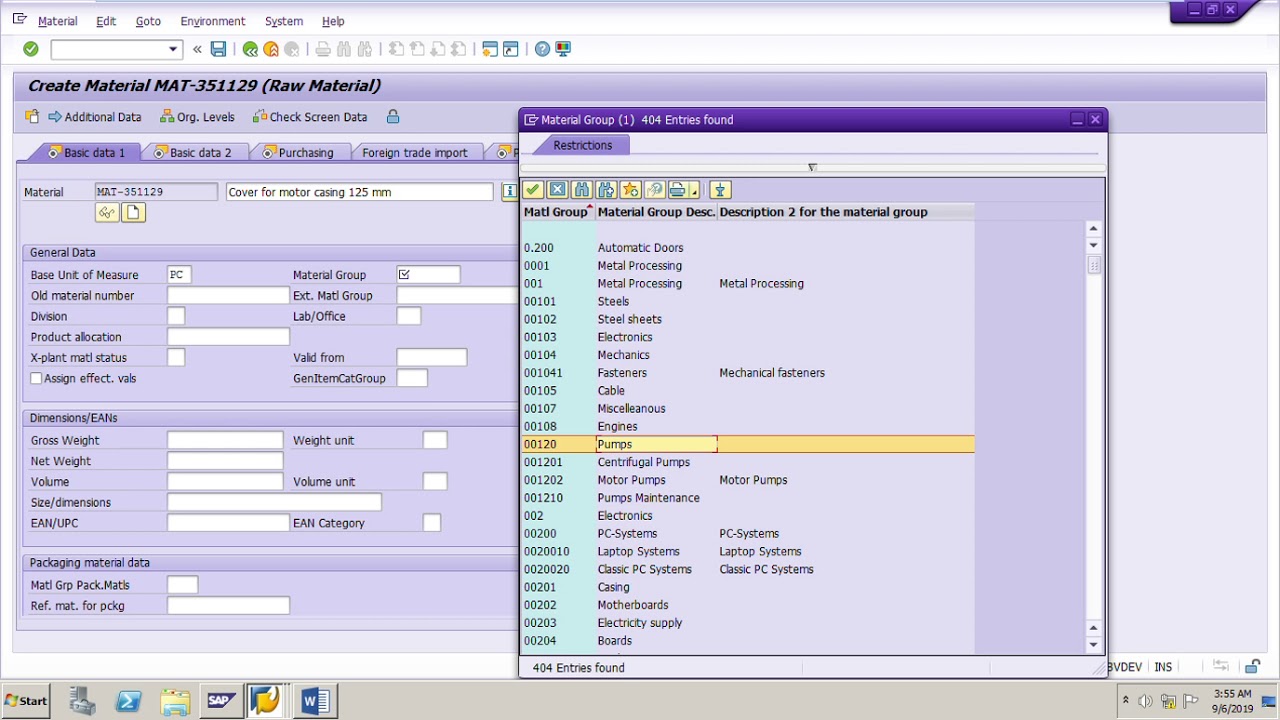Screen dimensions: 1280x720
Task: Select row 00120 Pumps
Action: (748, 444)
